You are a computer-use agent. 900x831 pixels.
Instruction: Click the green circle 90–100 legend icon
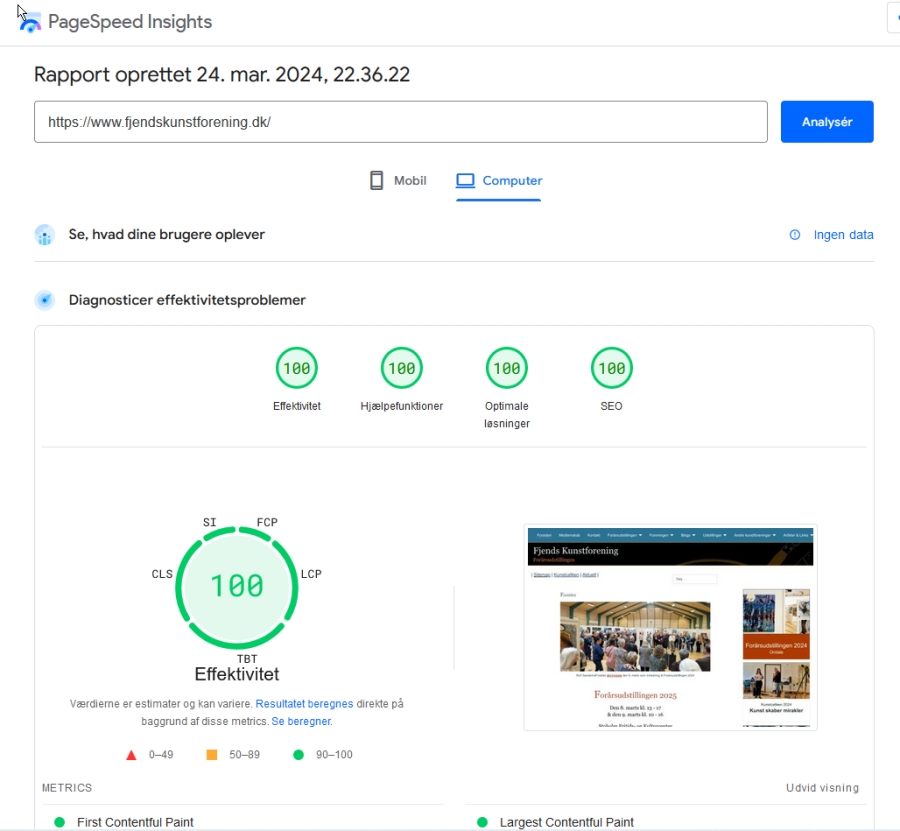[298, 755]
